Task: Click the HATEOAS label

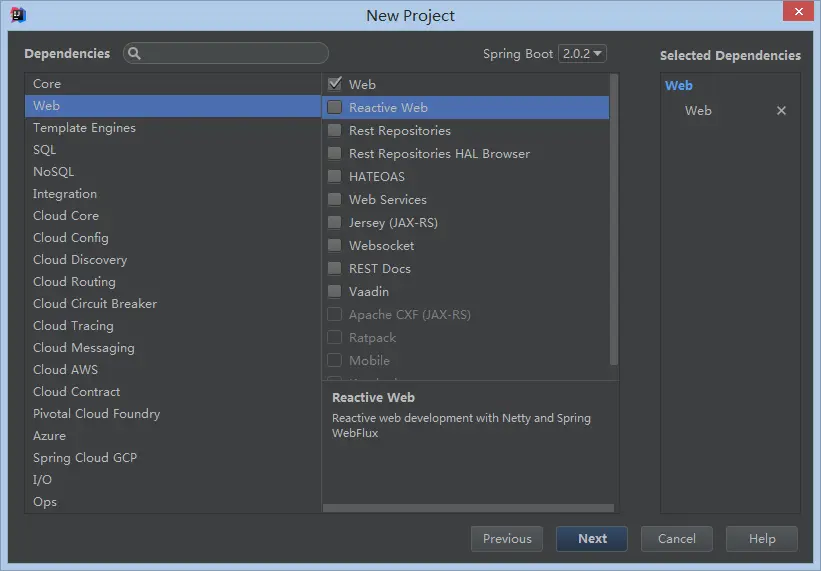Action: click(x=377, y=176)
